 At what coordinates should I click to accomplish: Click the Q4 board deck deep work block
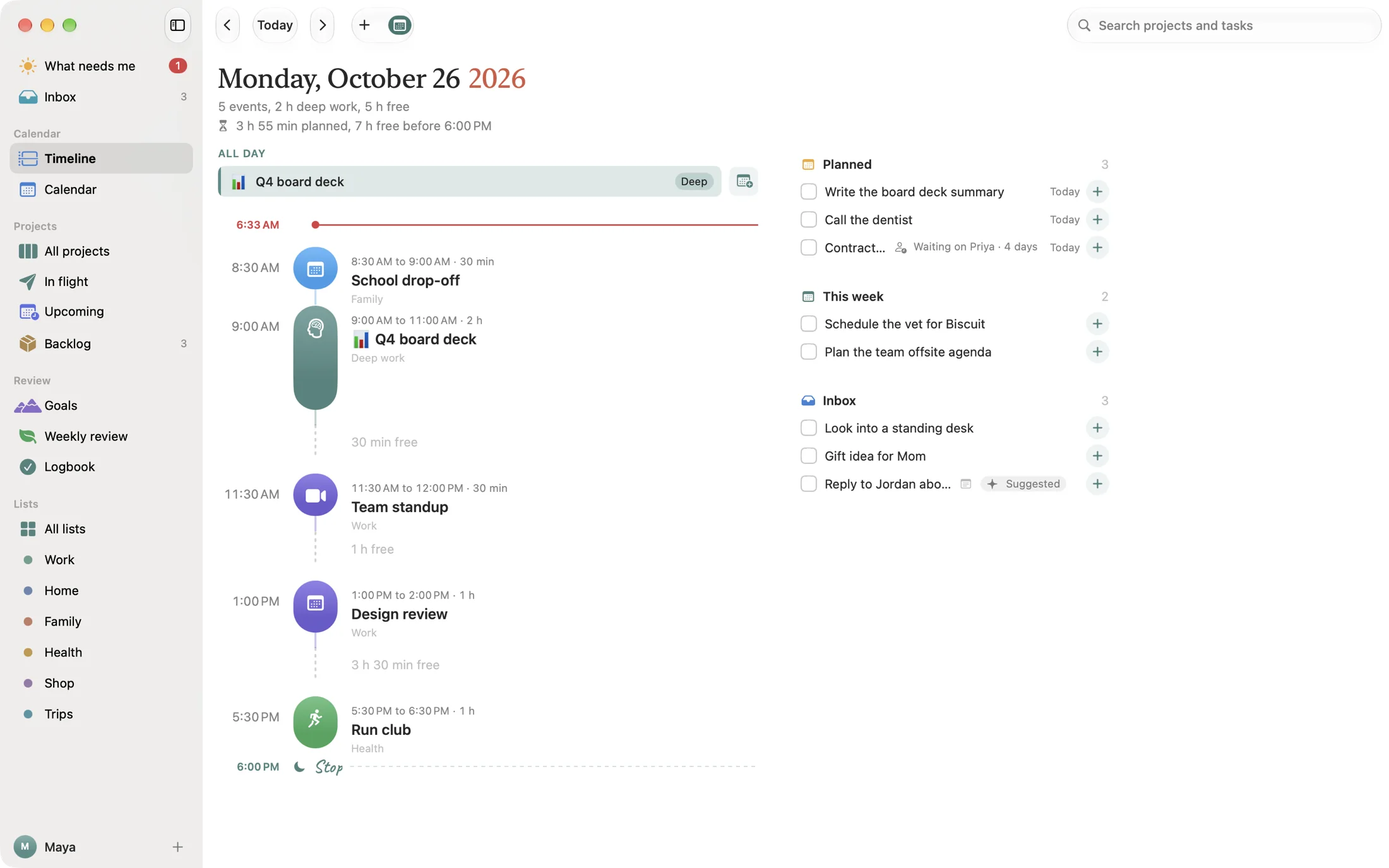point(315,357)
